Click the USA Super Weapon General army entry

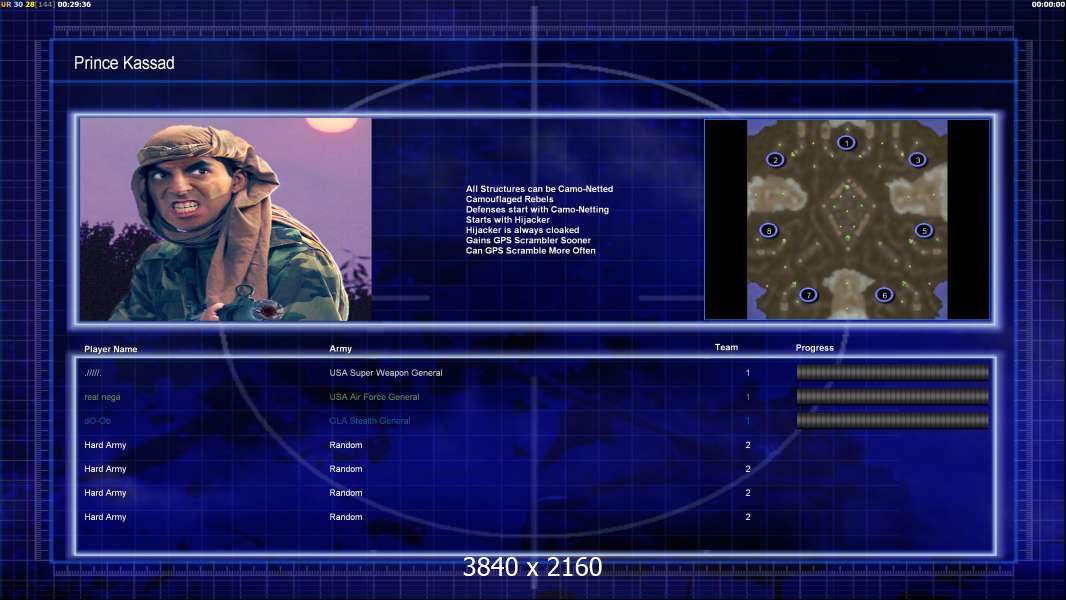[385, 373]
